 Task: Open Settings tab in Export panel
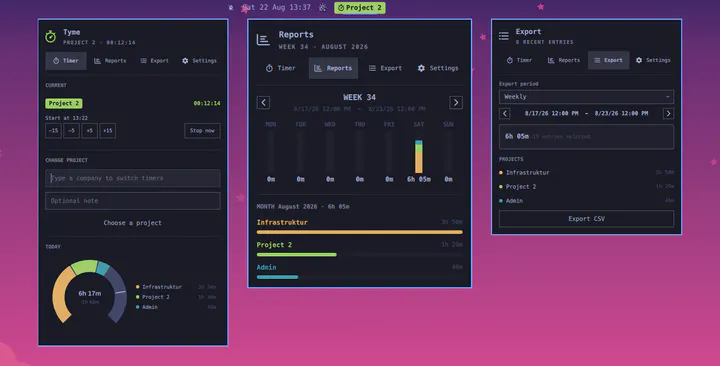coord(653,60)
